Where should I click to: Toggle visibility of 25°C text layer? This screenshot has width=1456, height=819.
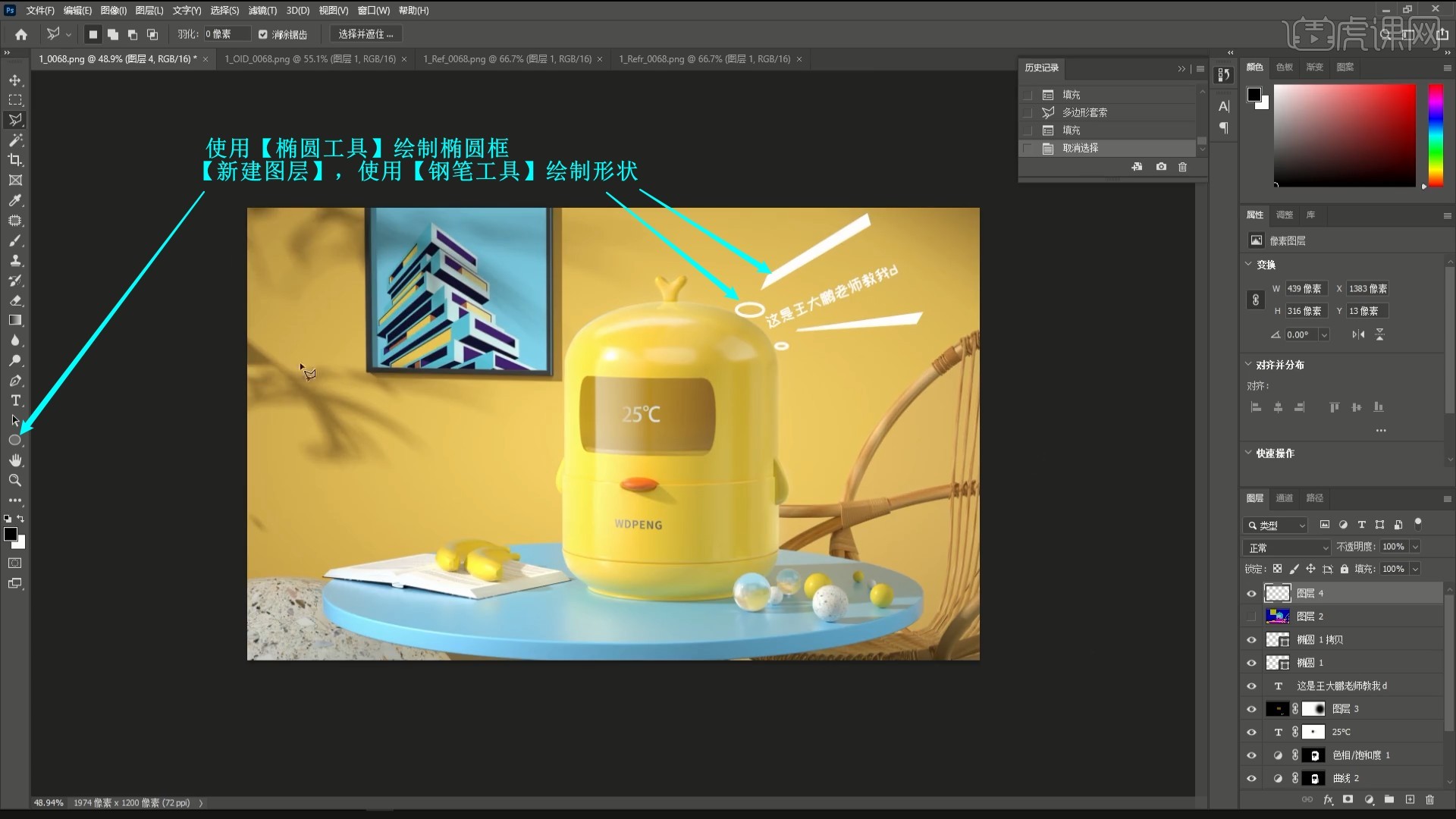pyautogui.click(x=1252, y=732)
